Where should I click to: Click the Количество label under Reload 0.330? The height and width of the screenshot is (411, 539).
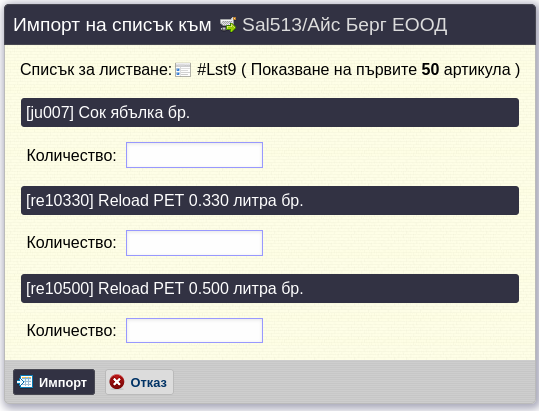(x=72, y=243)
